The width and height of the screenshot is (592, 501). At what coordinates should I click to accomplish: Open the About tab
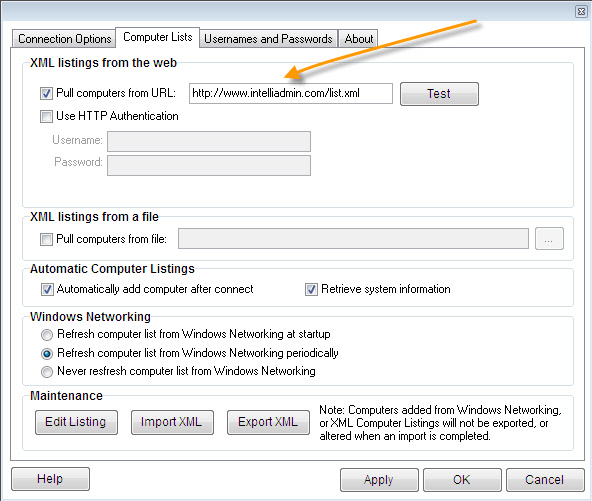pos(358,39)
